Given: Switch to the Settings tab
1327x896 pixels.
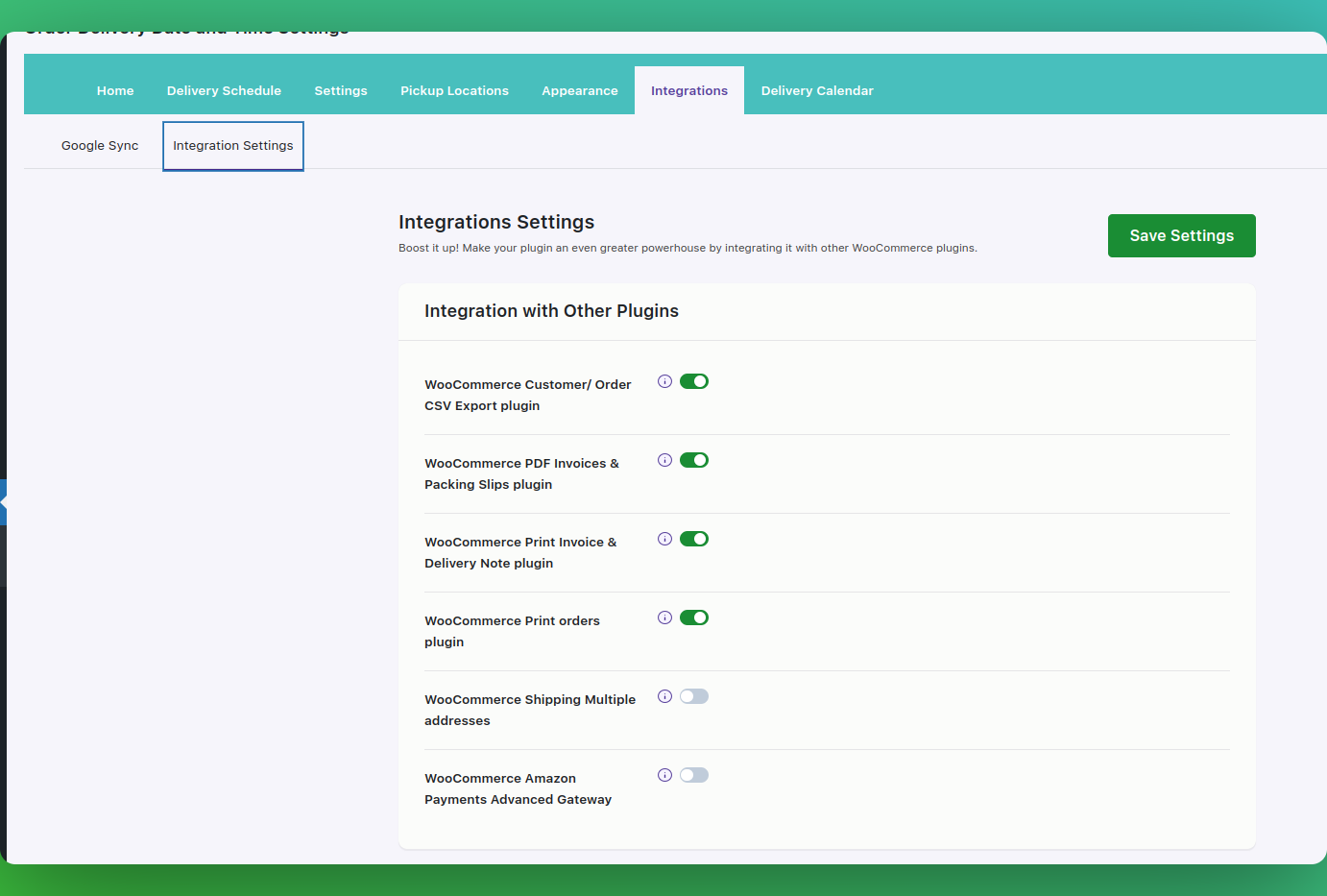Looking at the screenshot, I should [x=341, y=90].
